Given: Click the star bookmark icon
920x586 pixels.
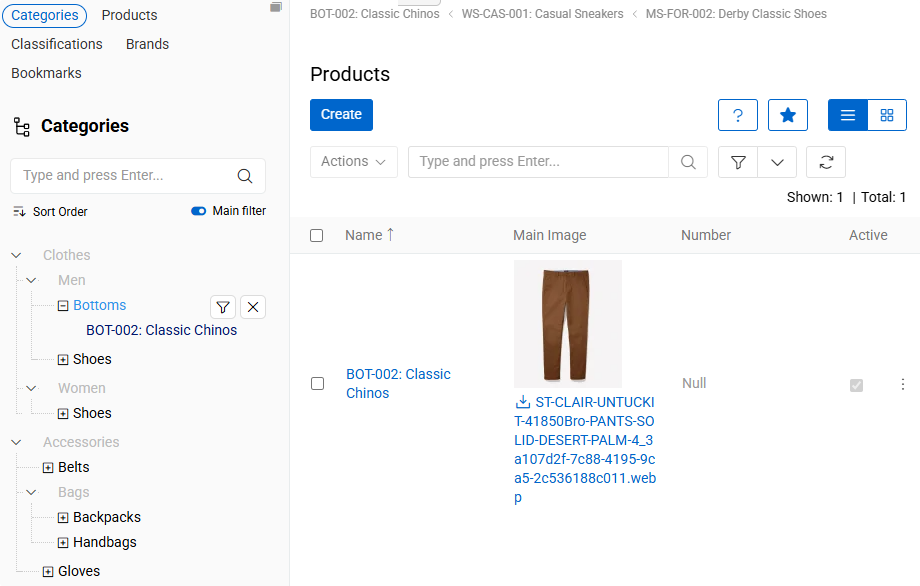Looking at the screenshot, I should tap(787, 115).
